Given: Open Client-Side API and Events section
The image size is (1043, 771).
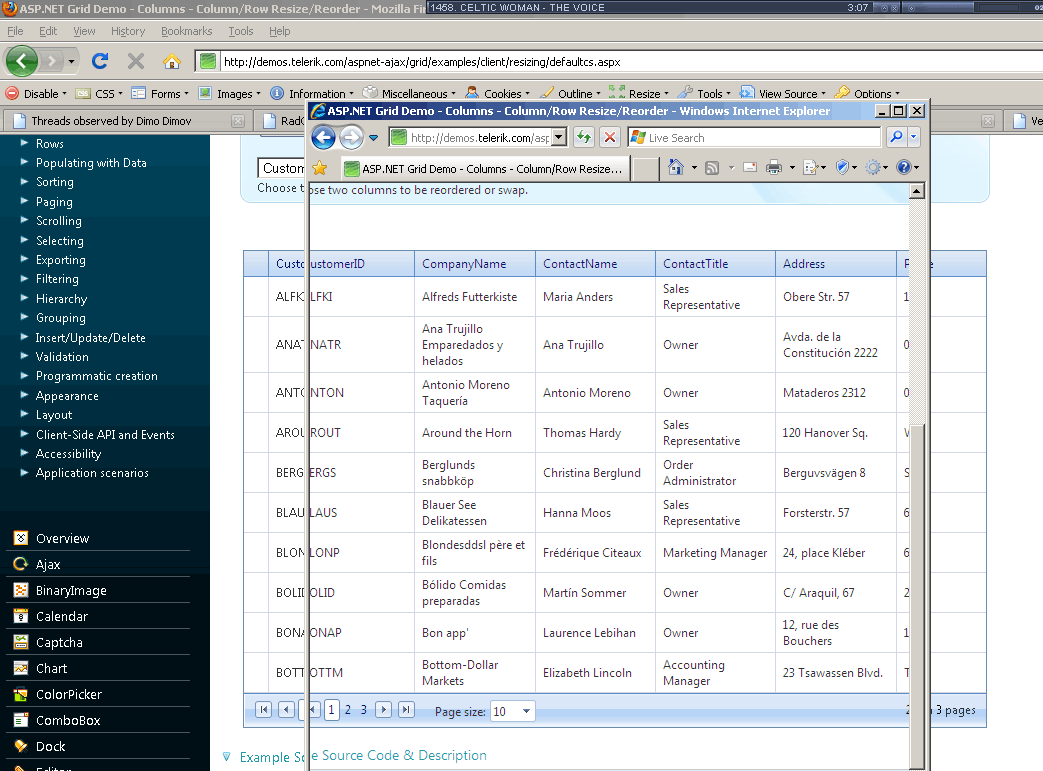Looking at the screenshot, I should coord(105,434).
